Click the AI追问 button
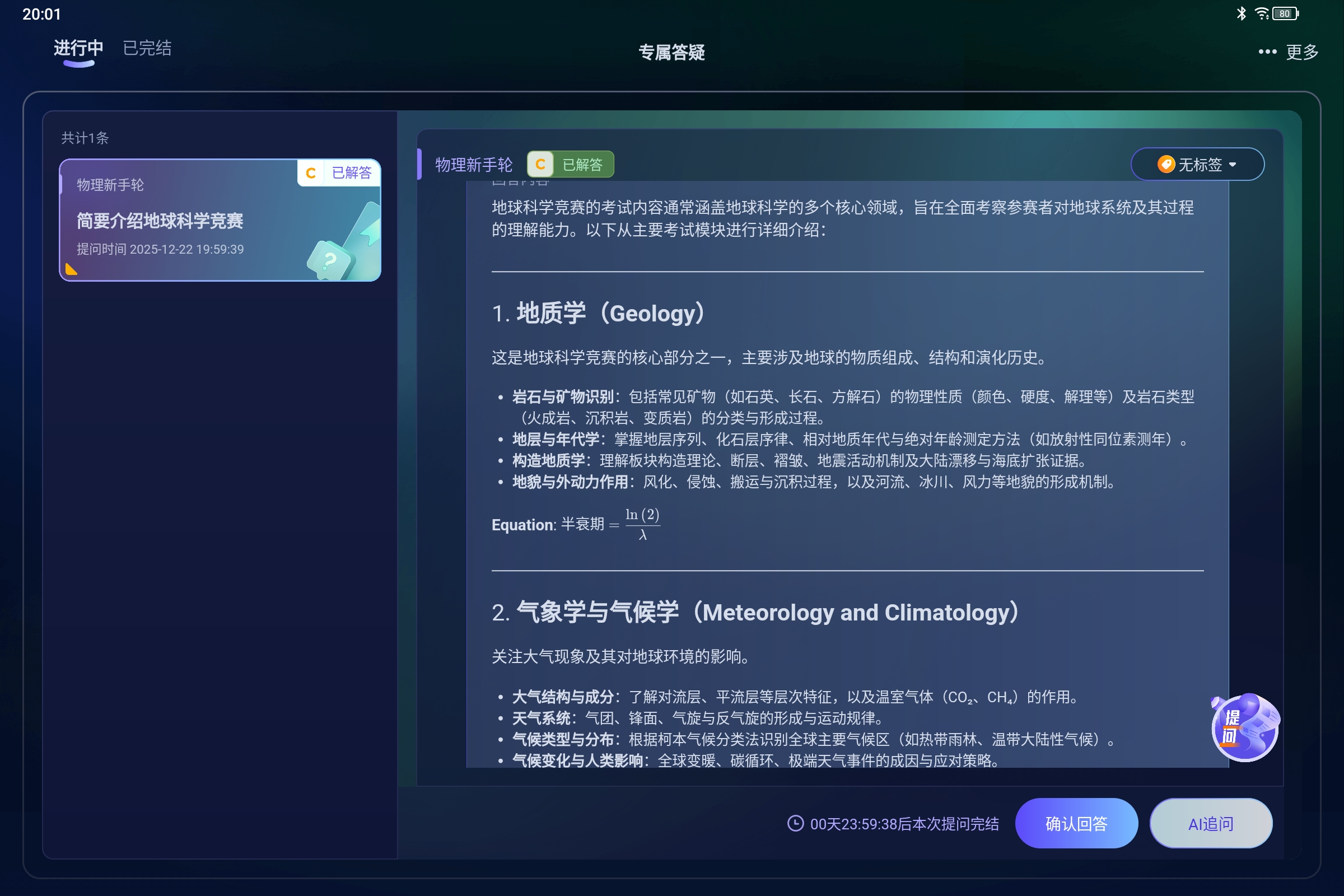 1210,823
